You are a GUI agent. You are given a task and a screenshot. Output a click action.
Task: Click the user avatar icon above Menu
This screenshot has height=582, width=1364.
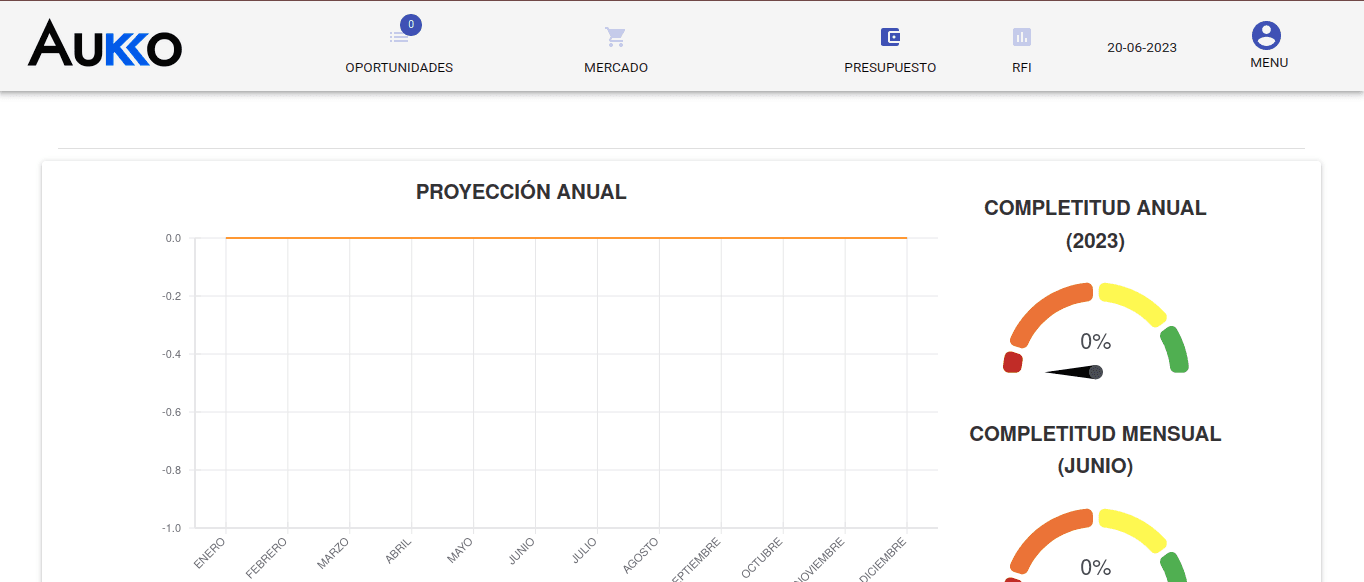point(1267,36)
